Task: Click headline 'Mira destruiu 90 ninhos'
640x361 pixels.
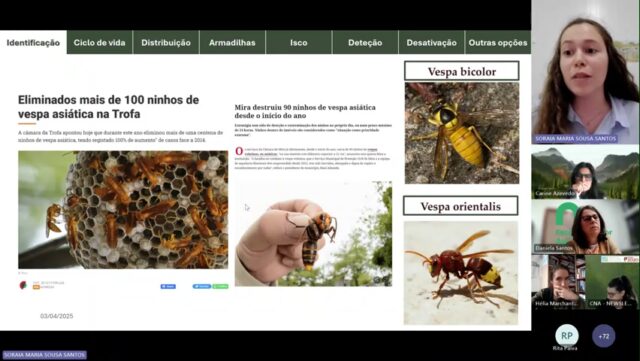Action: [305, 111]
